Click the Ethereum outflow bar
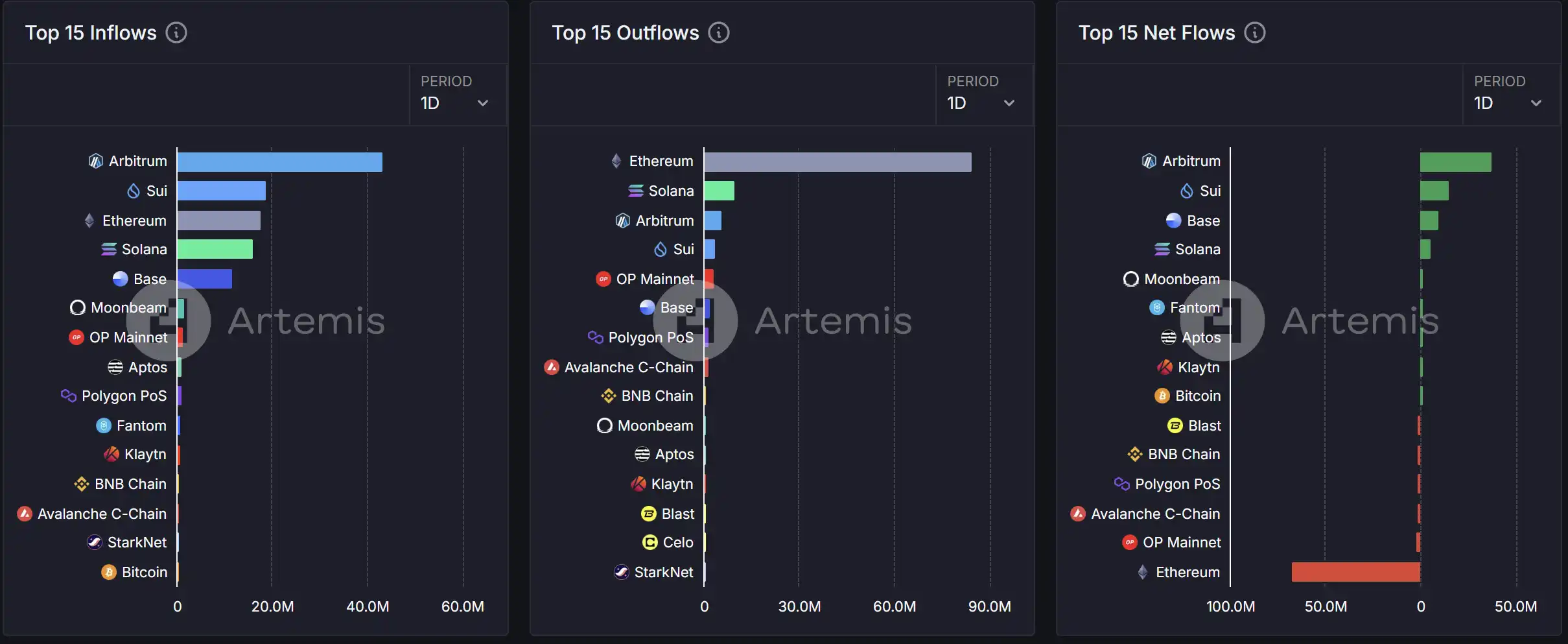The height and width of the screenshot is (644, 1568). [x=837, y=162]
